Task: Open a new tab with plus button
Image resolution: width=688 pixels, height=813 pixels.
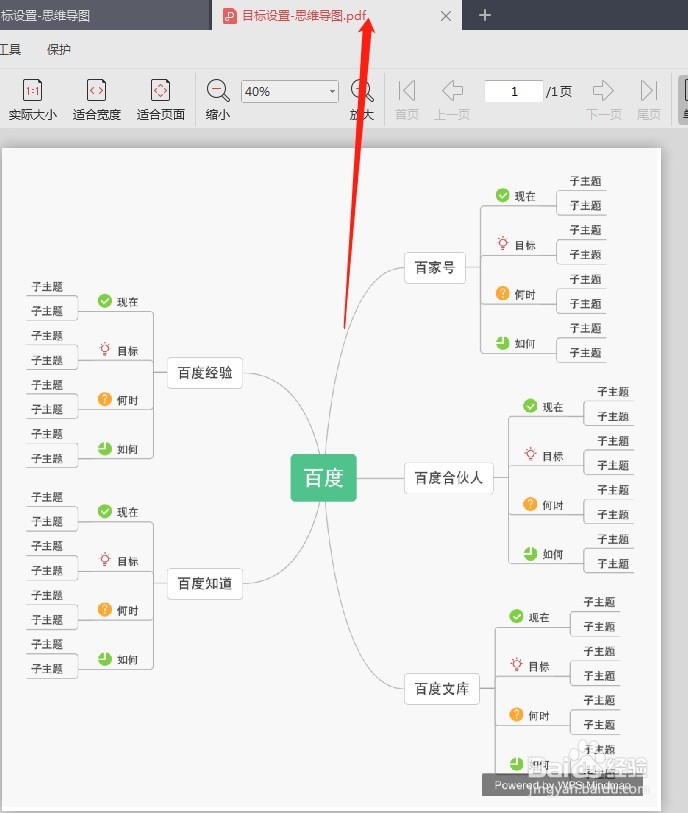Action: point(485,15)
